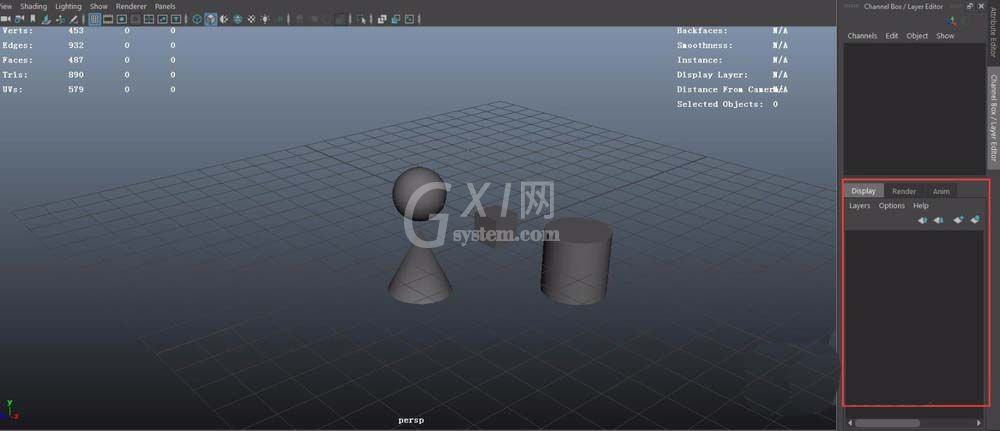Open the viewport Show menu
Screen dimensions: 1000x431
98,6
